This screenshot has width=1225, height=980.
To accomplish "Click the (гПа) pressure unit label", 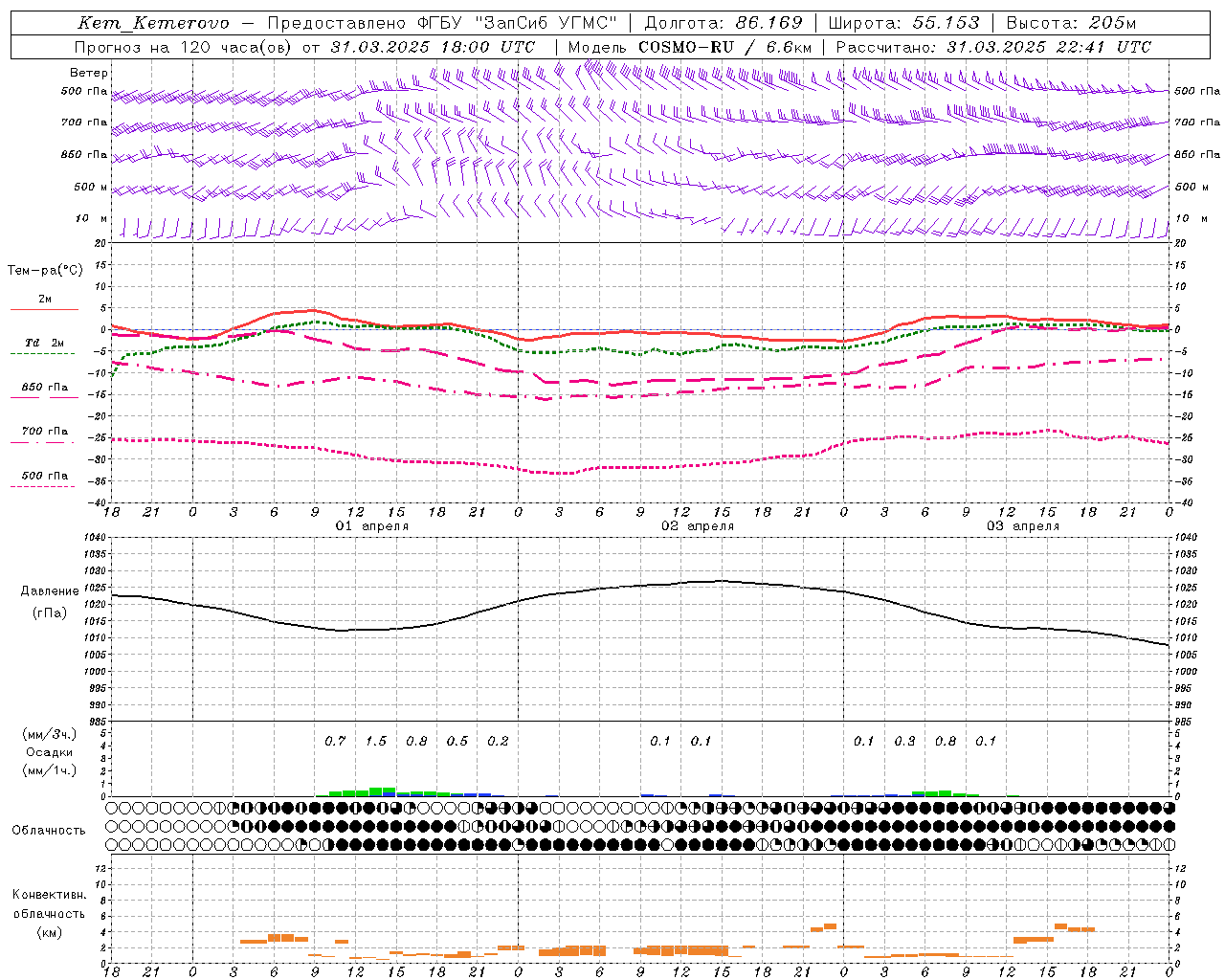I will point(50,613).
